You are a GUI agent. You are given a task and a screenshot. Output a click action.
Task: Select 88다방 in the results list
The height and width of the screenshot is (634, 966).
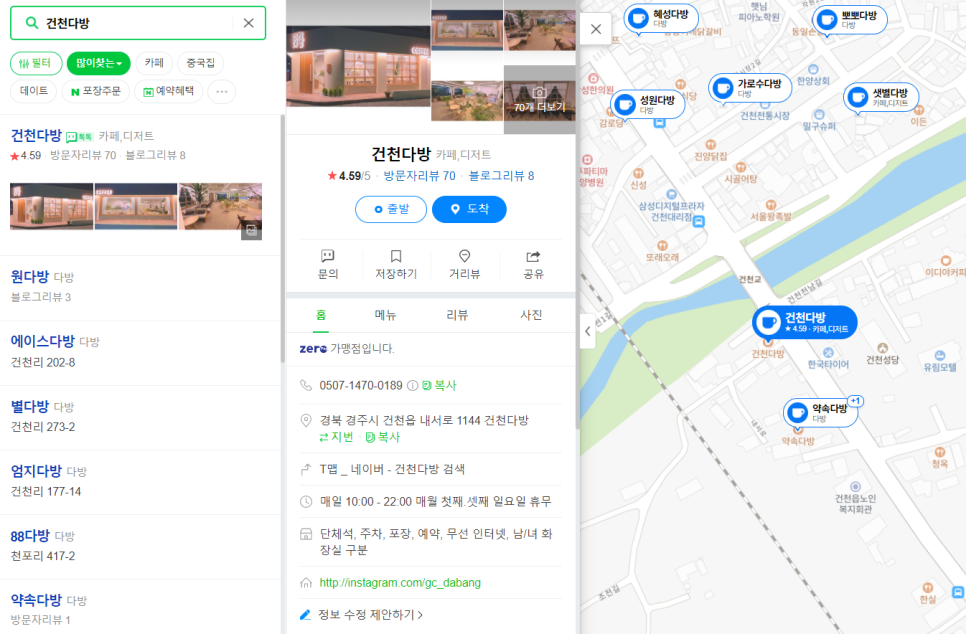pyautogui.click(x=30, y=535)
